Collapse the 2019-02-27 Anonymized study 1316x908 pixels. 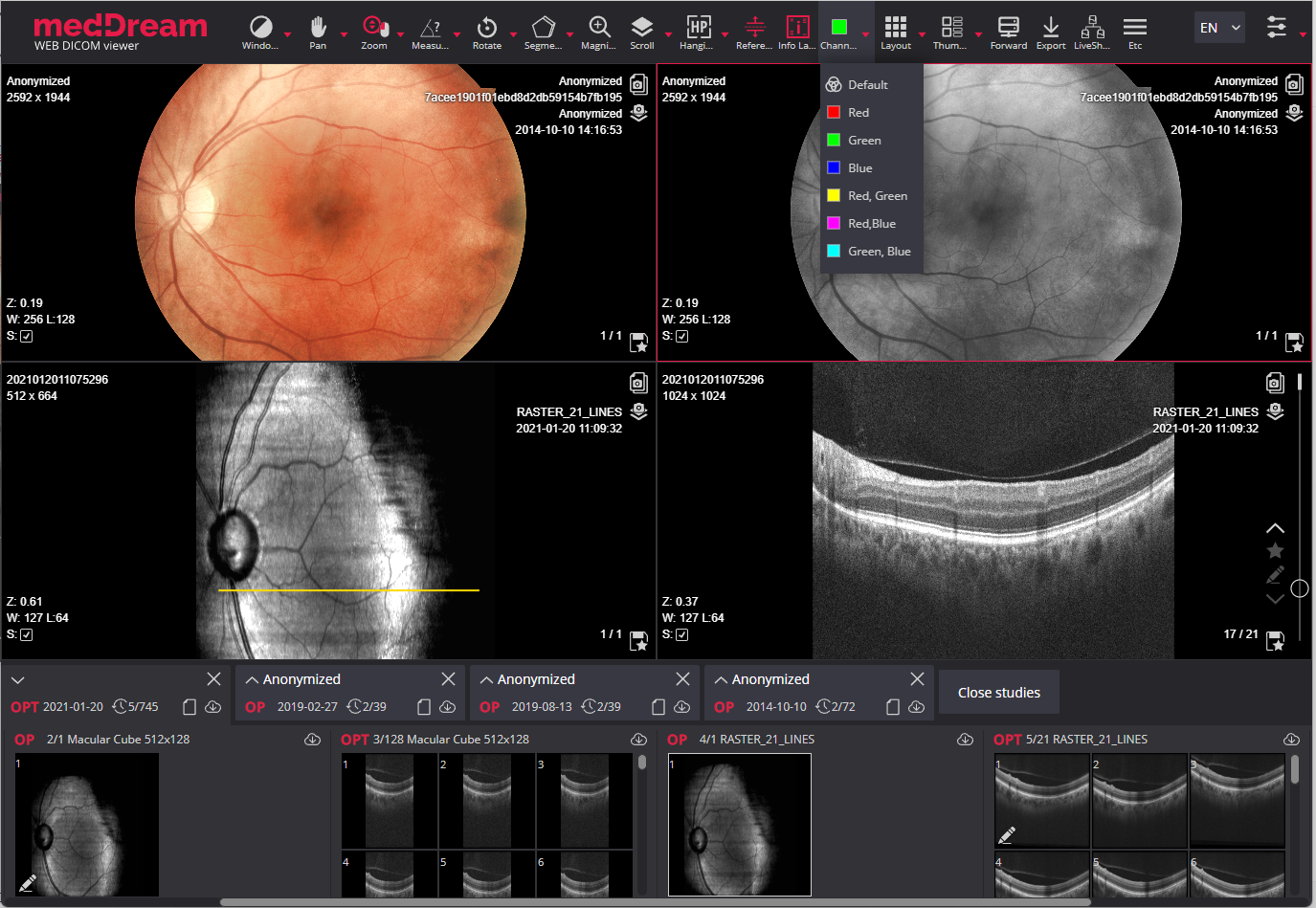[x=253, y=679]
